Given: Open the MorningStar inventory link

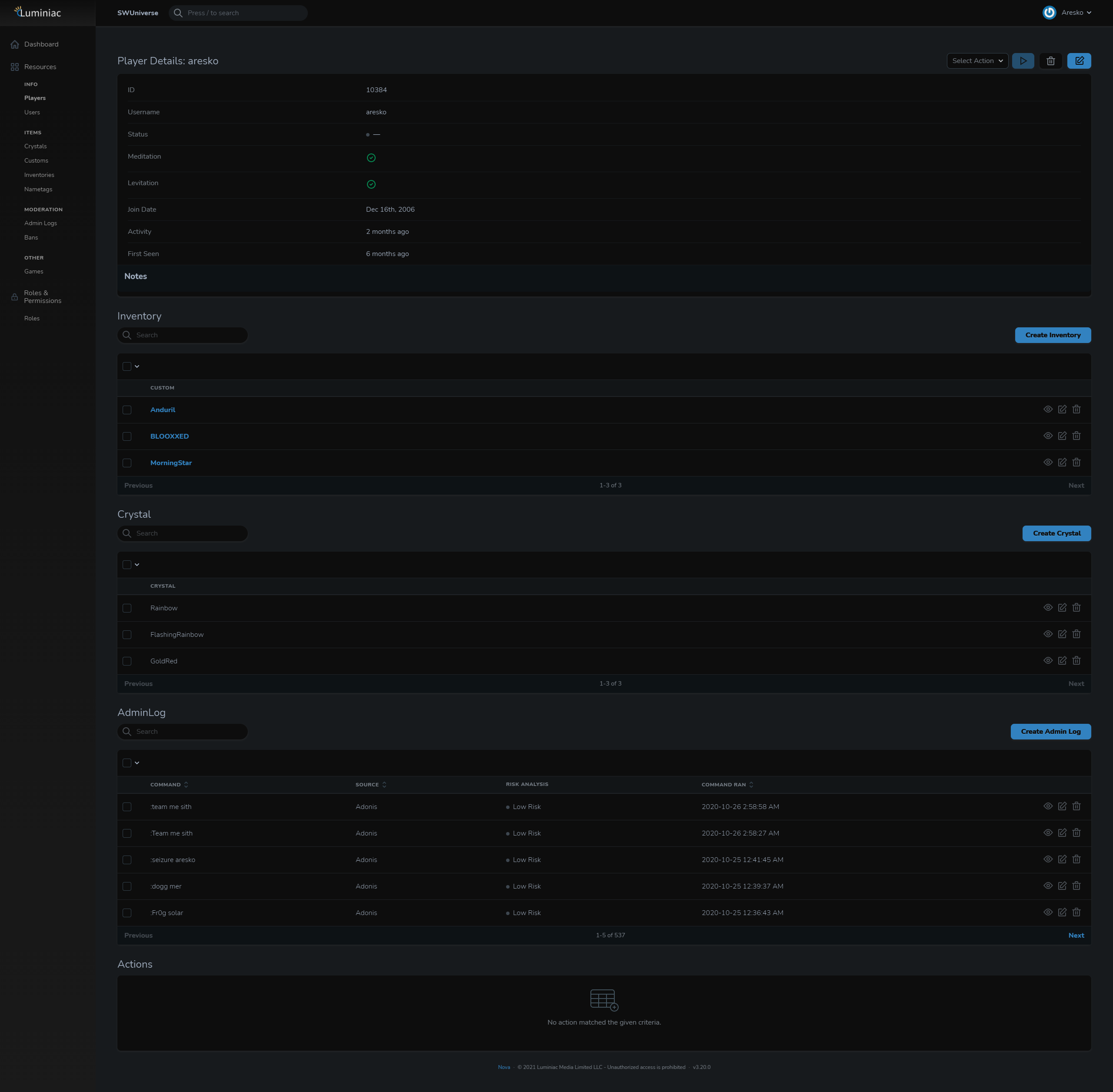Looking at the screenshot, I should (x=171, y=462).
